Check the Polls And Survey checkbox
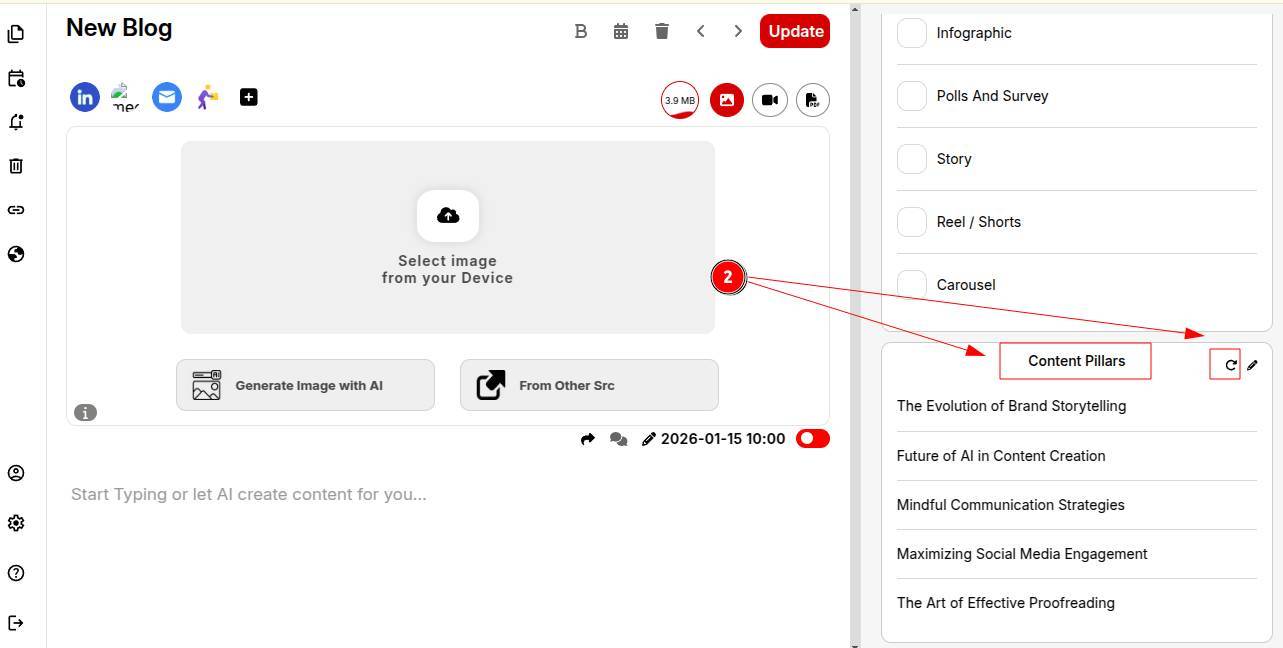This screenshot has width=1283, height=648. (911, 96)
